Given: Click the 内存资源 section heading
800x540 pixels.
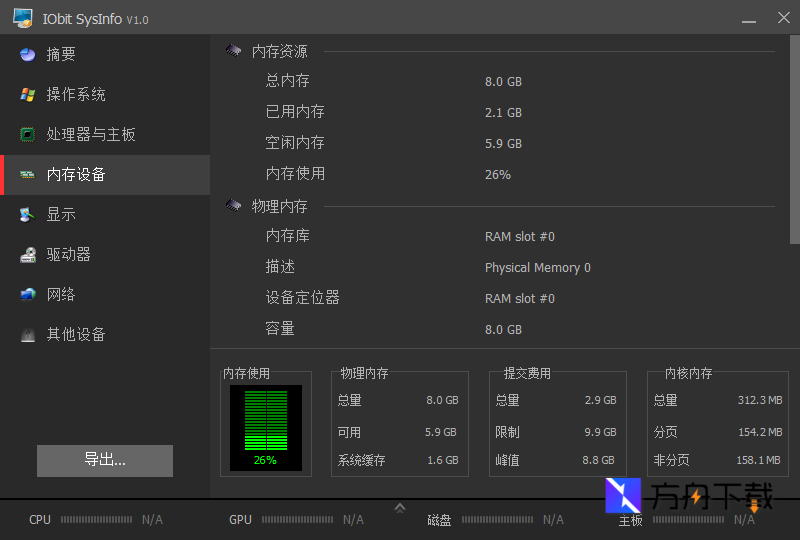Looking at the screenshot, I should (280, 51).
